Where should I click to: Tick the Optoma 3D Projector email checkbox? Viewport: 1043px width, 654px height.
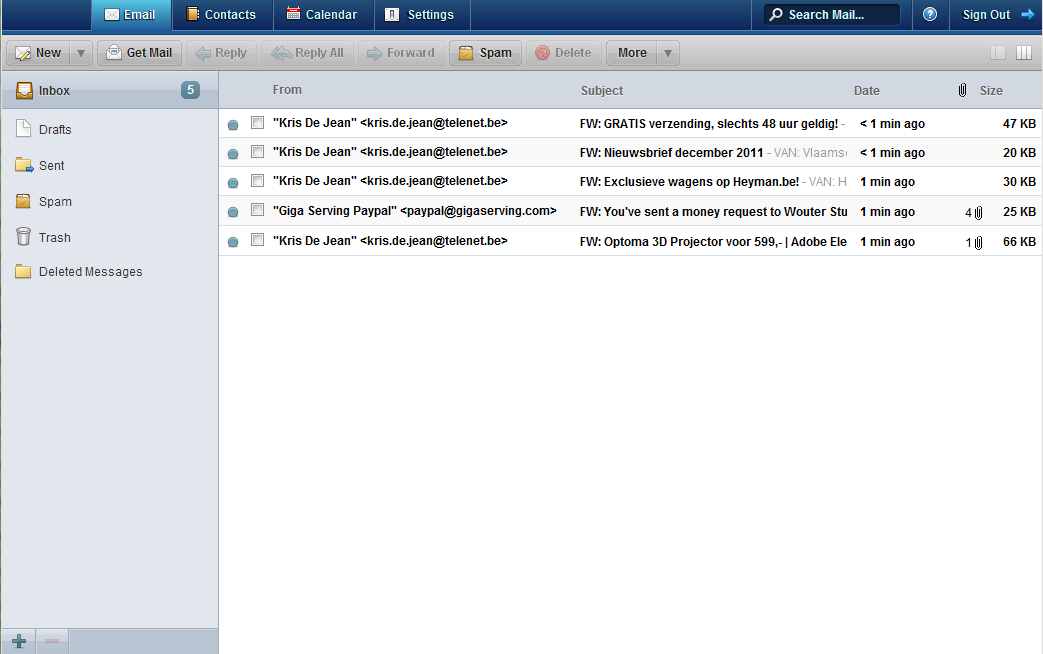(258, 241)
